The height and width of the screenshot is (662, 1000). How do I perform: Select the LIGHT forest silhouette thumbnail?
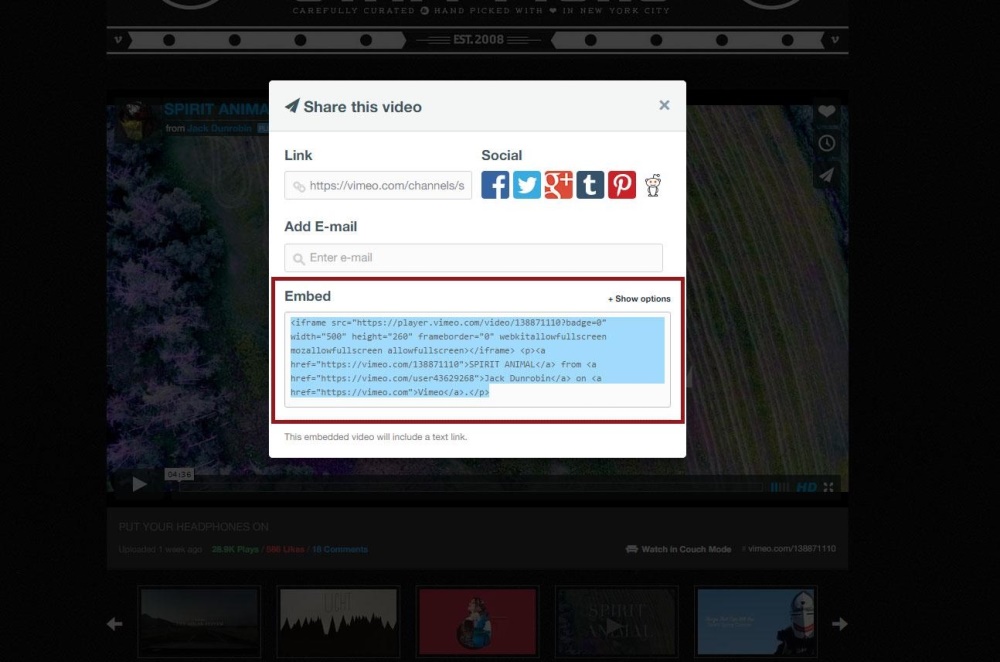338,621
